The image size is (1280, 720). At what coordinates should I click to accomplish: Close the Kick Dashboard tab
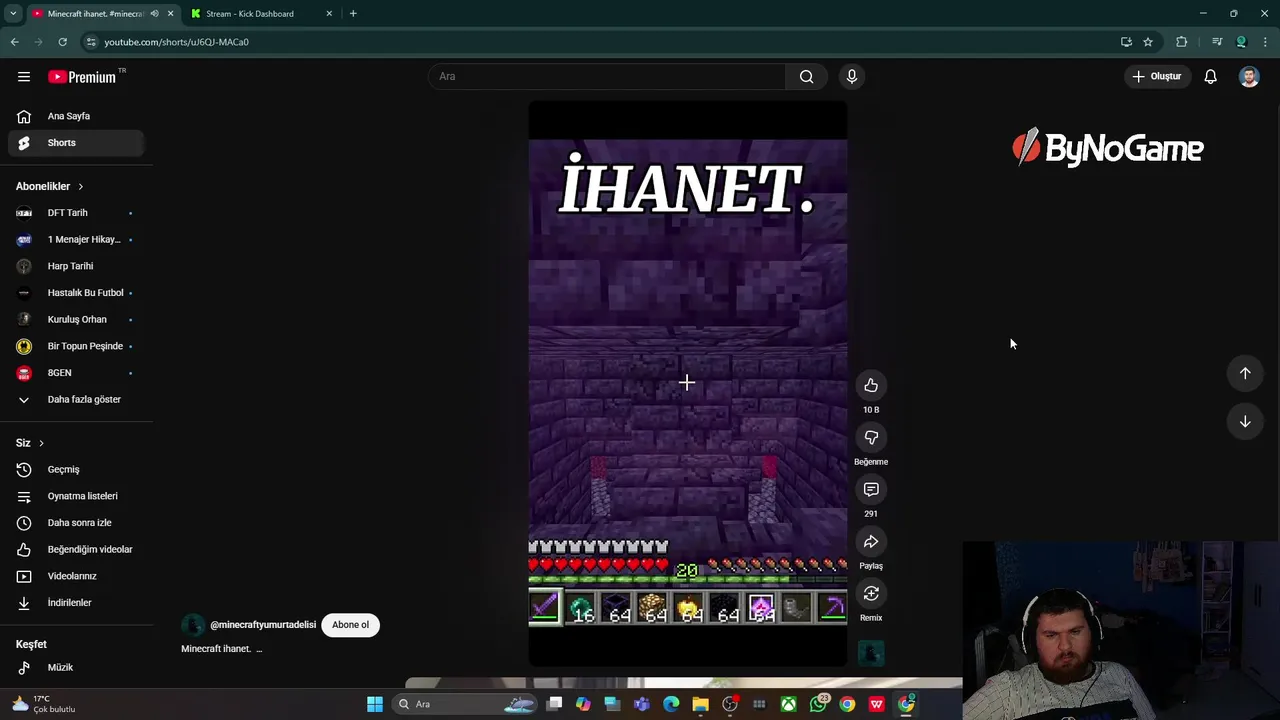coord(329,14)
